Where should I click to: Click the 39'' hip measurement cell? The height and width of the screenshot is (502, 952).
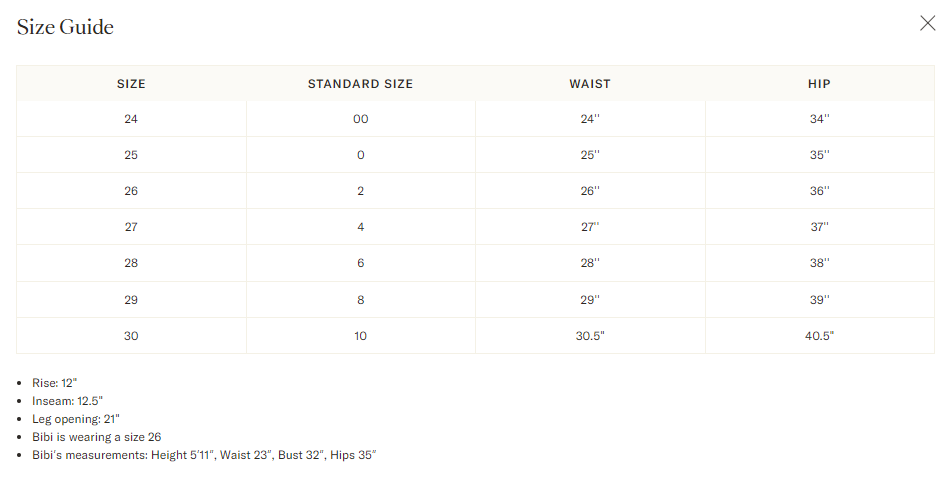click(819, 300)
